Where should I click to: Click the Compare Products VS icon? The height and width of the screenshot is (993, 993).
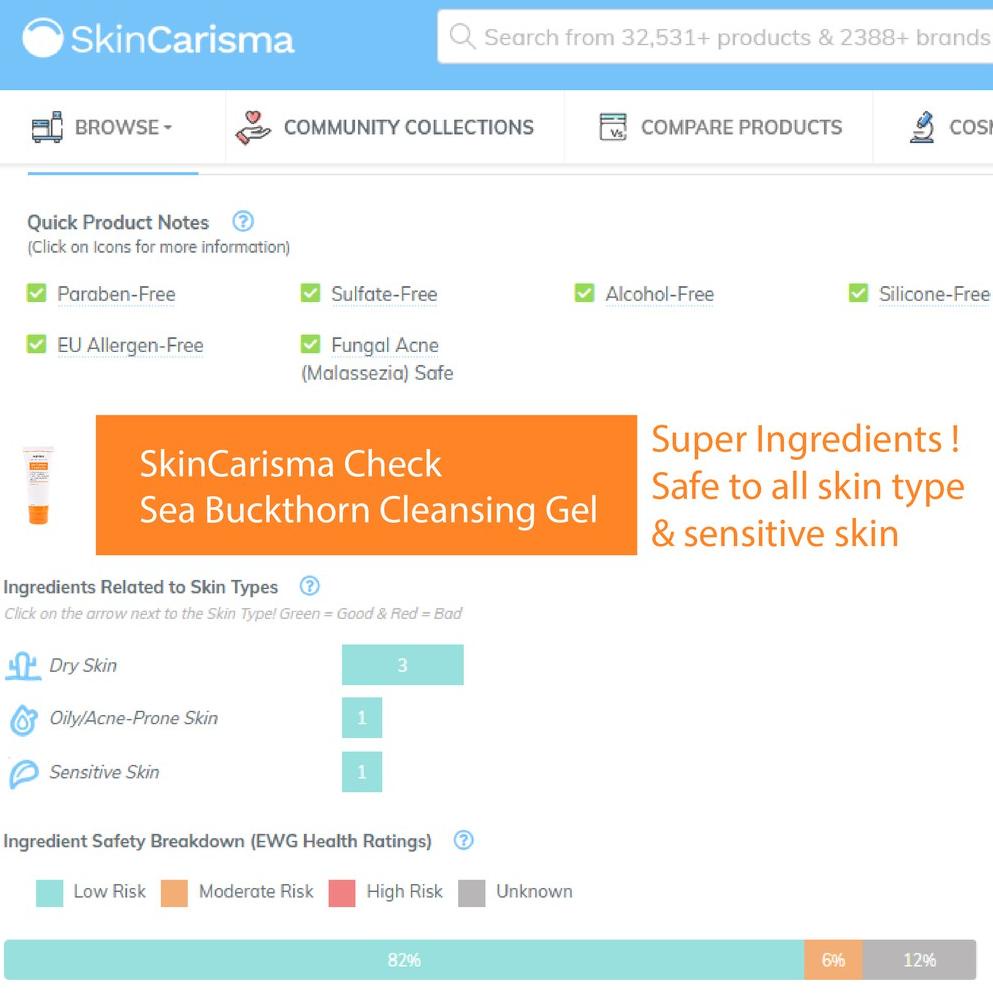pyautogui.click(x=612, y=127)
